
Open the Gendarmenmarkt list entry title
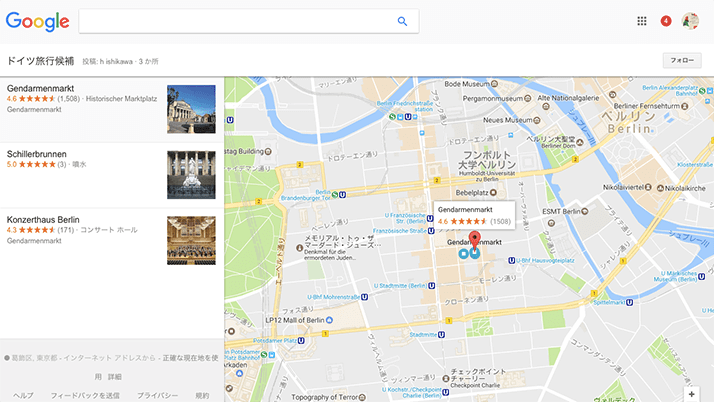coord(41,88)
